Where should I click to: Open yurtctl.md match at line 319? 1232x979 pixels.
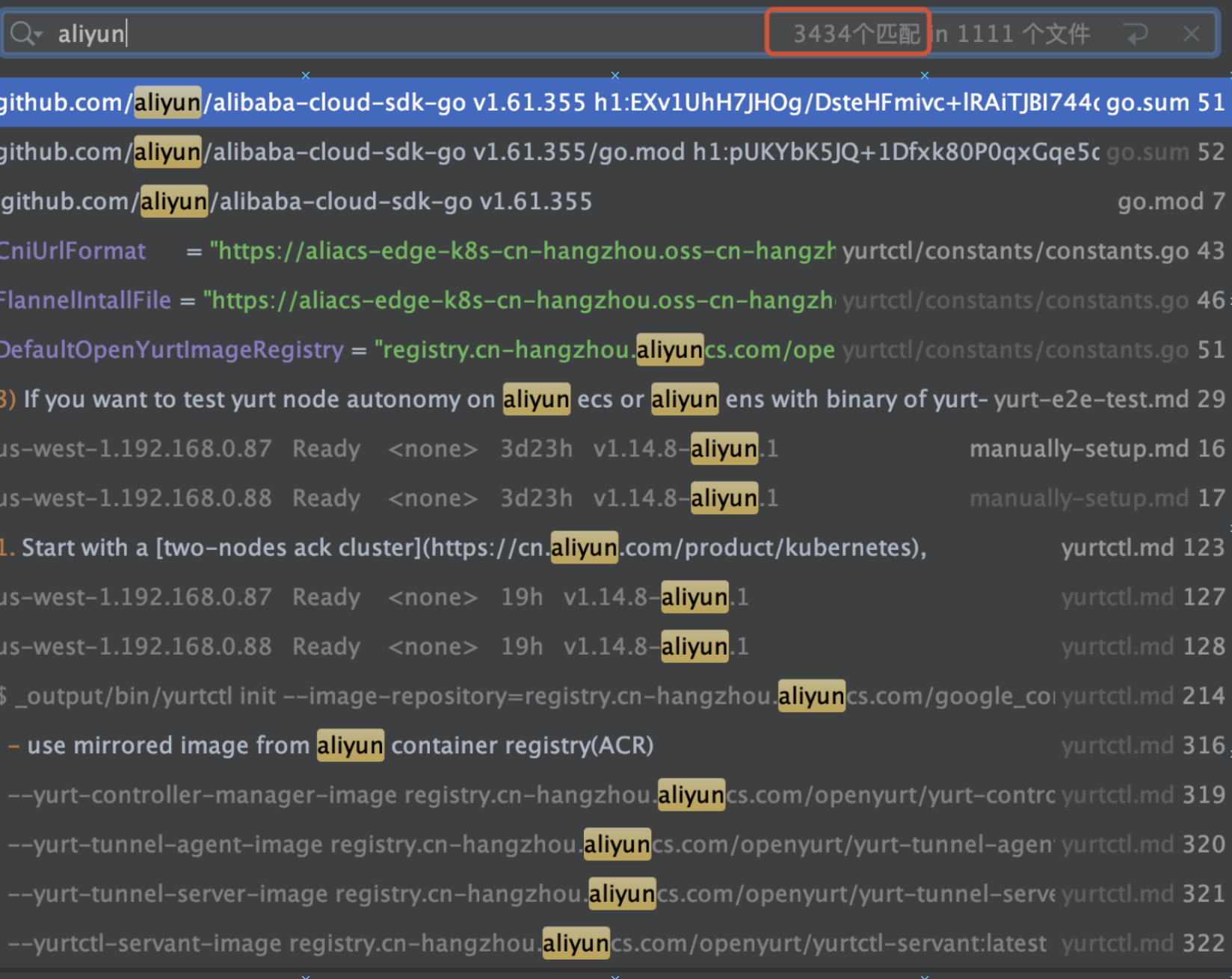coord(449,794)
